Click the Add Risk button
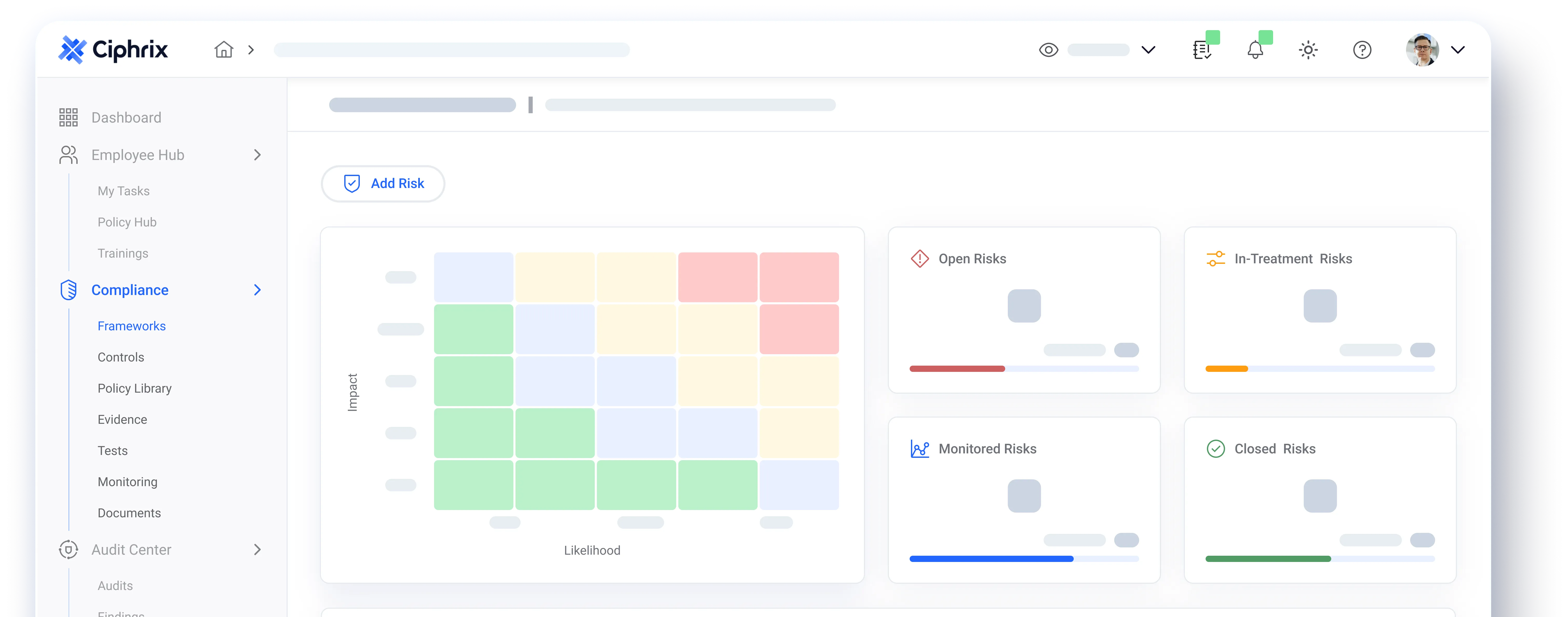Viewport: 1568px width, 617px height. click(x=383, y=183)
